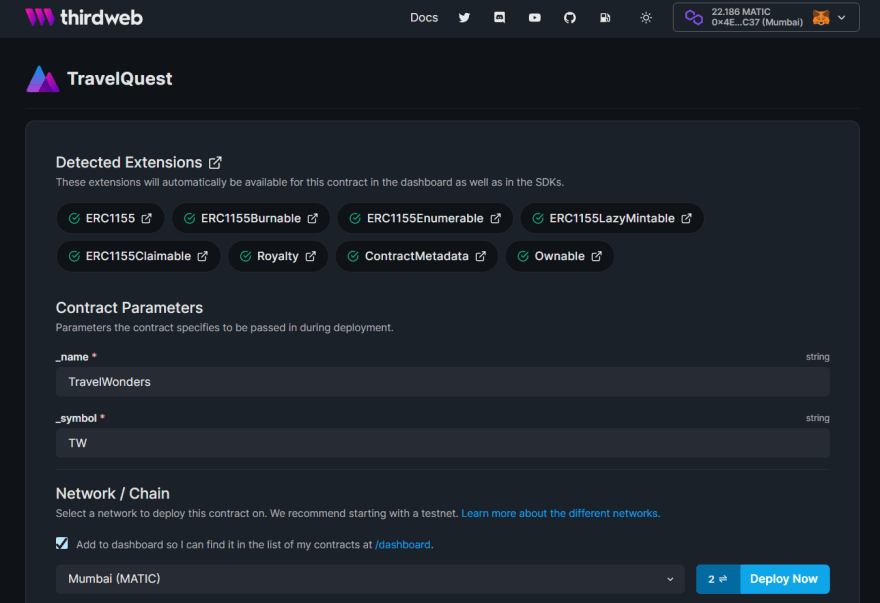Uncheck the Add to dashboard checkbox
The width and height of the screenshot is (880, 603).
tap(63, 544)
